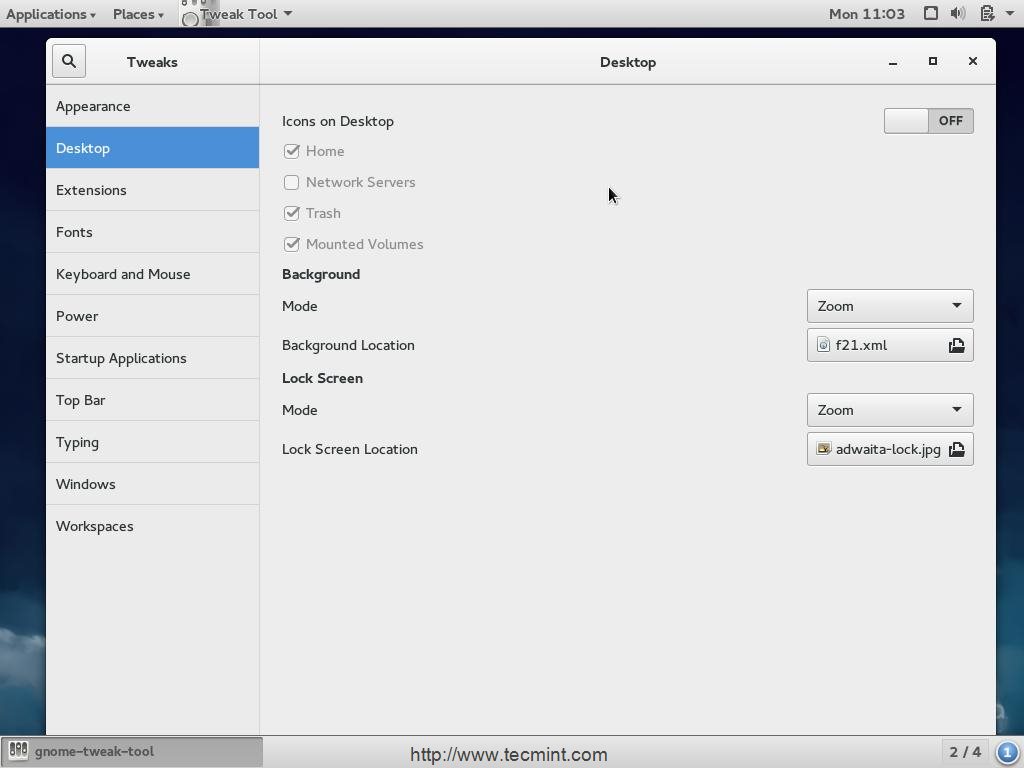Click gnome-tweak-tool taskbar icon
The width and height of the screenshot is (1024, 768).
pyautogui.click(x=18, y=751)
